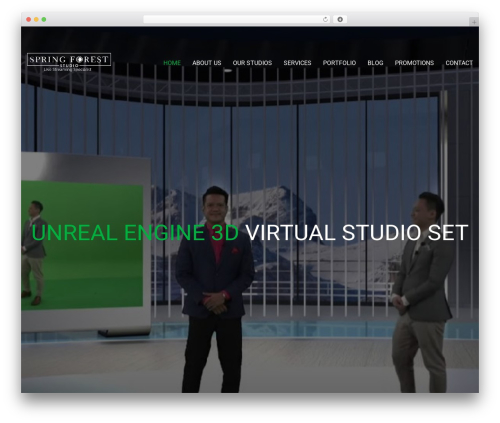Click the green screen panel image

click(x=82, y=245)
